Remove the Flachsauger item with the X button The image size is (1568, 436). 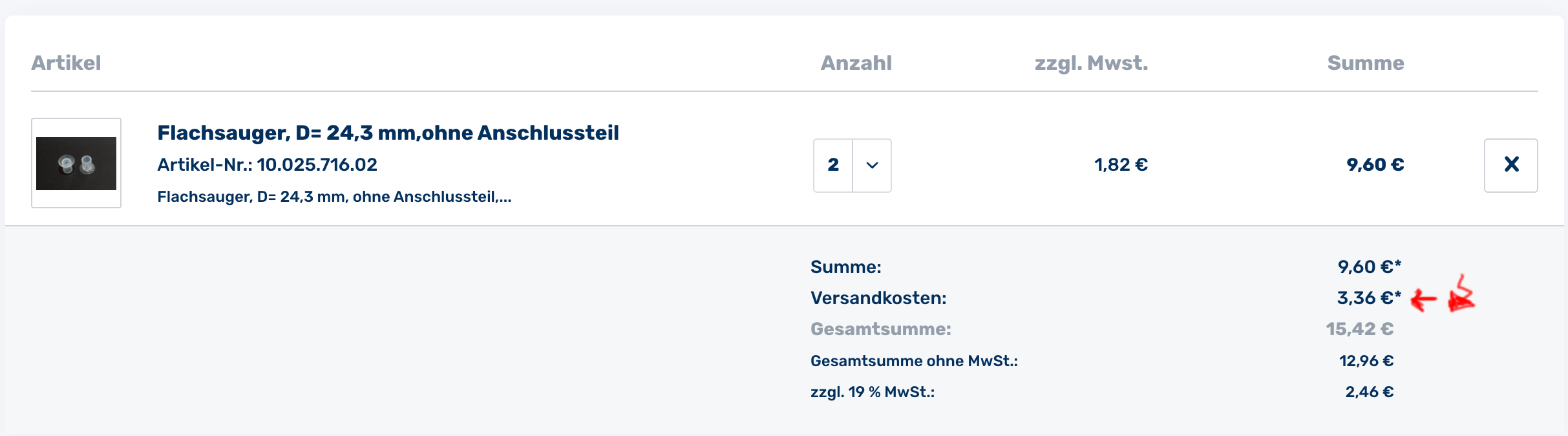coord(1510,165)
